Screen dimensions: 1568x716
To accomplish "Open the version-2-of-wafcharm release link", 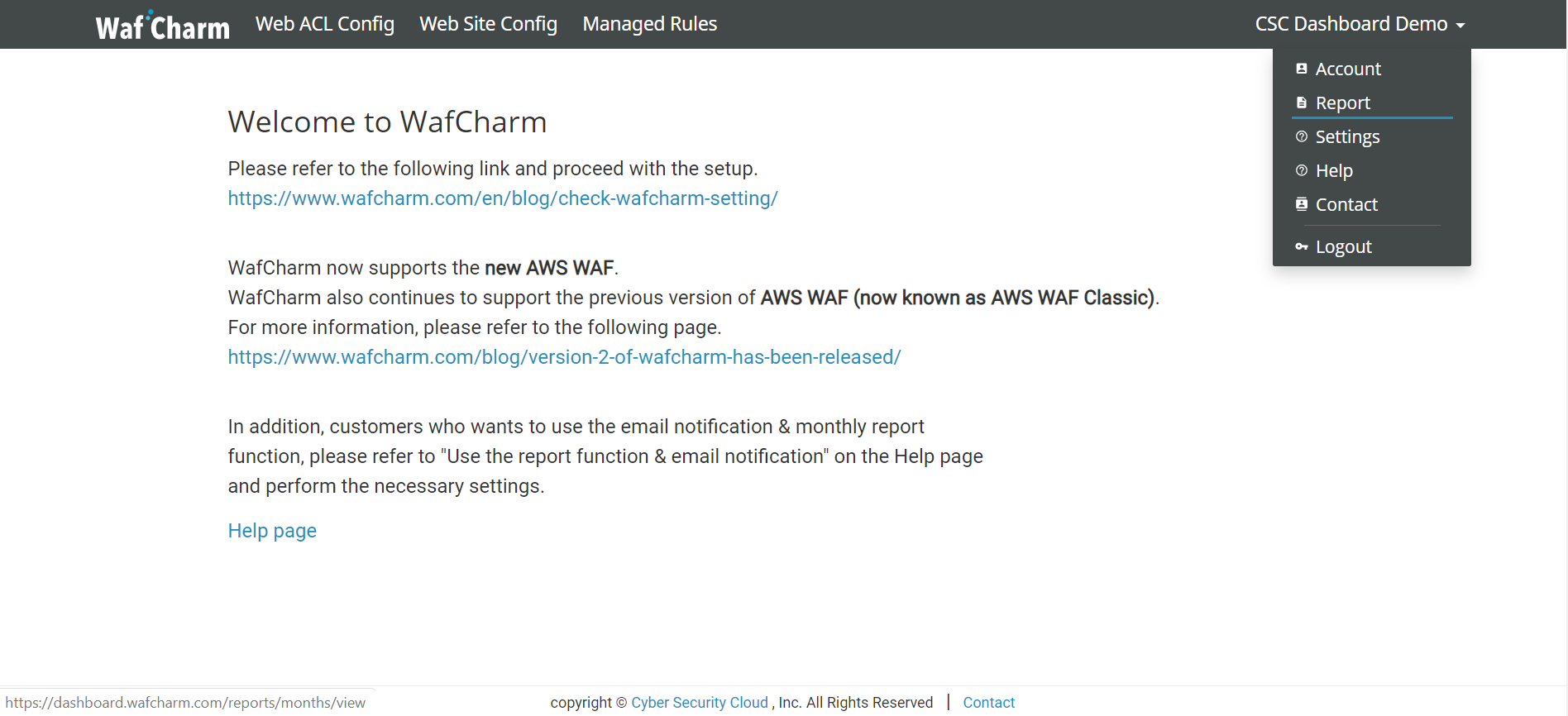I will pos(564,357).
